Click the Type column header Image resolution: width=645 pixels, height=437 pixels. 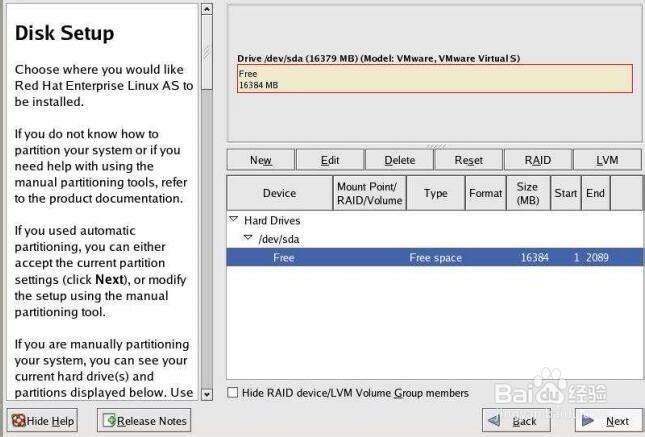[x=436, y=193]
